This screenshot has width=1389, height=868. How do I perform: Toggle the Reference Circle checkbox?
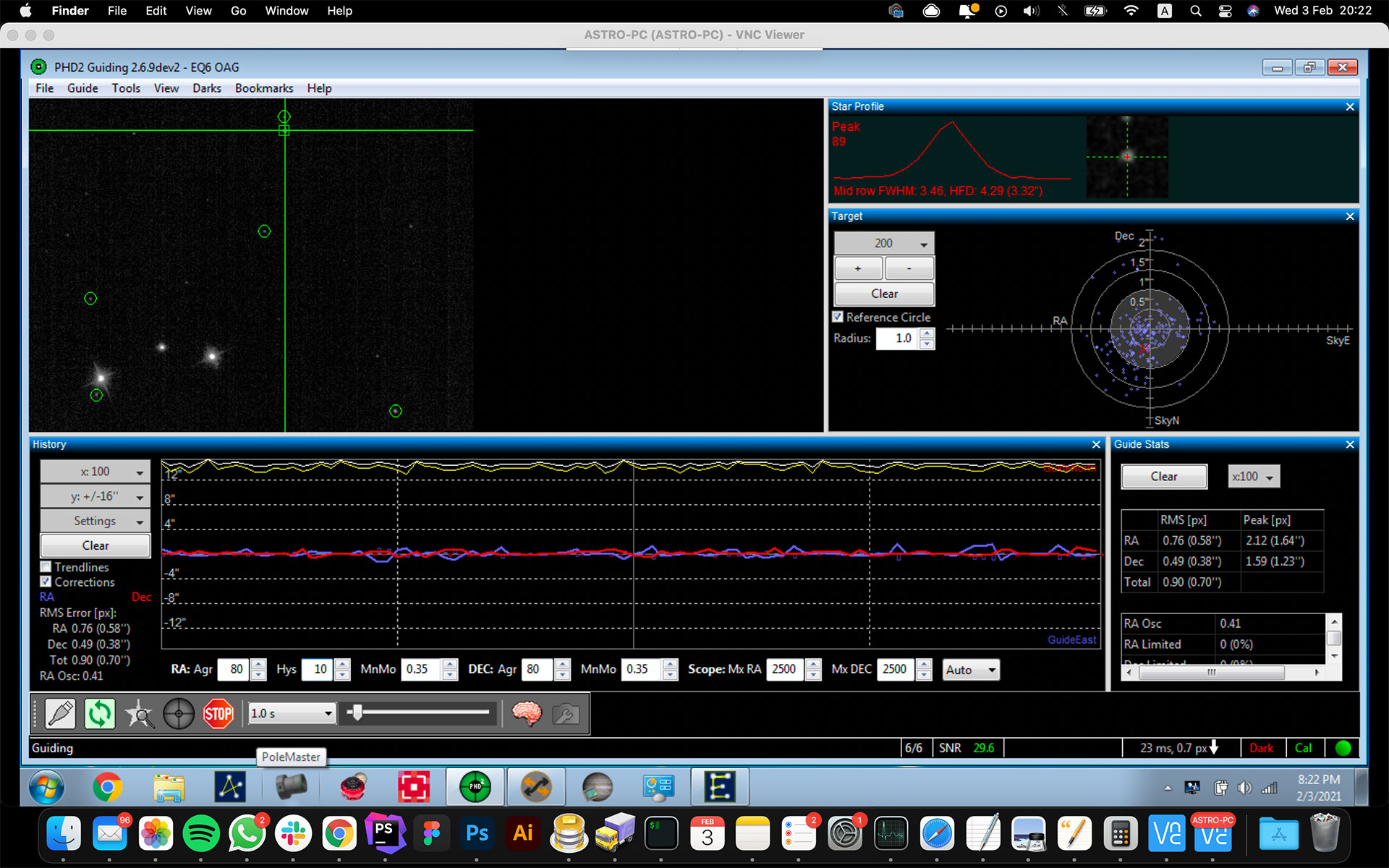pos(838,317)
